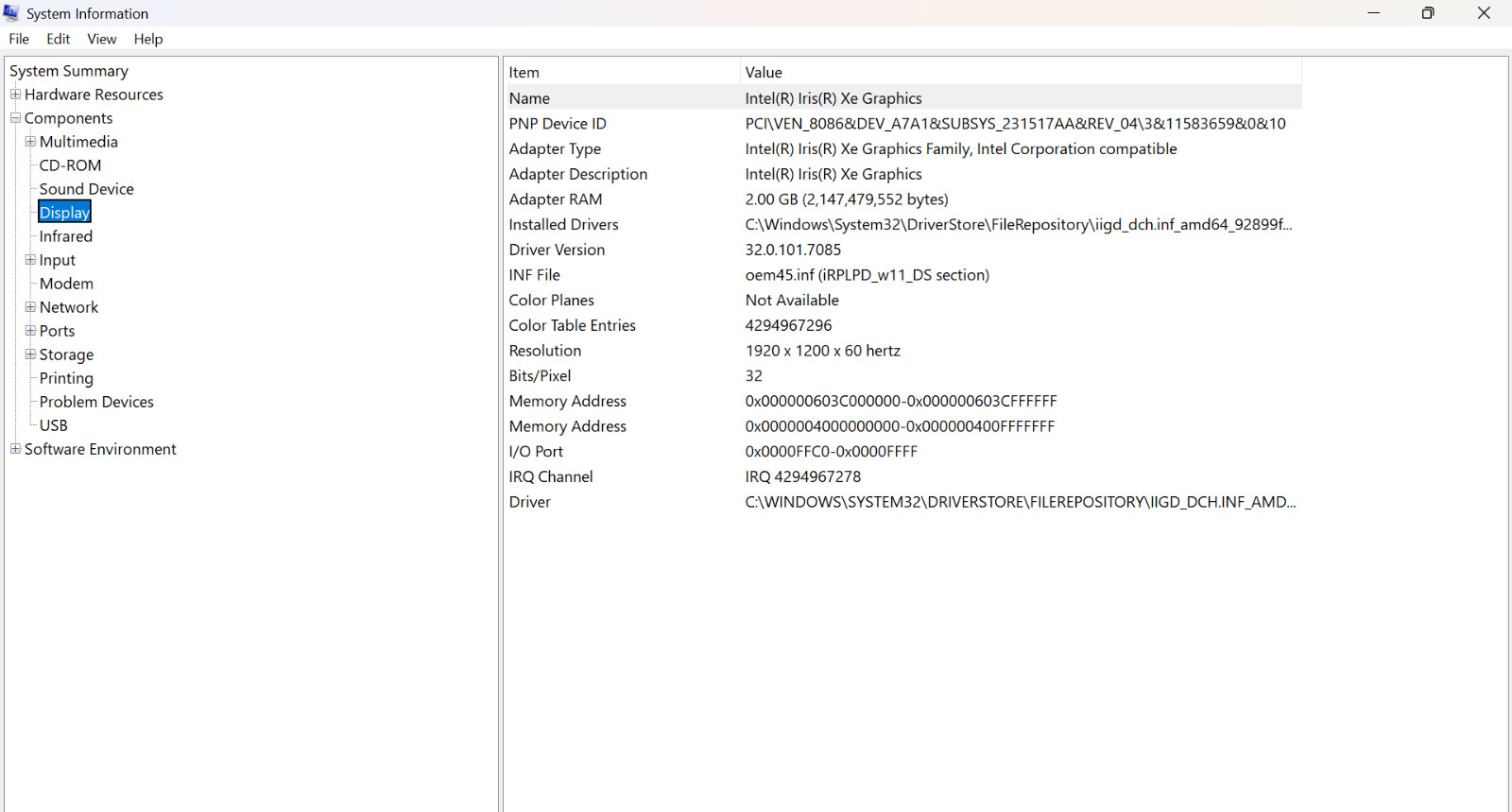Collapse the Components tree node
Viewport: 1512px width, 812px height.
tap(15, 118)
